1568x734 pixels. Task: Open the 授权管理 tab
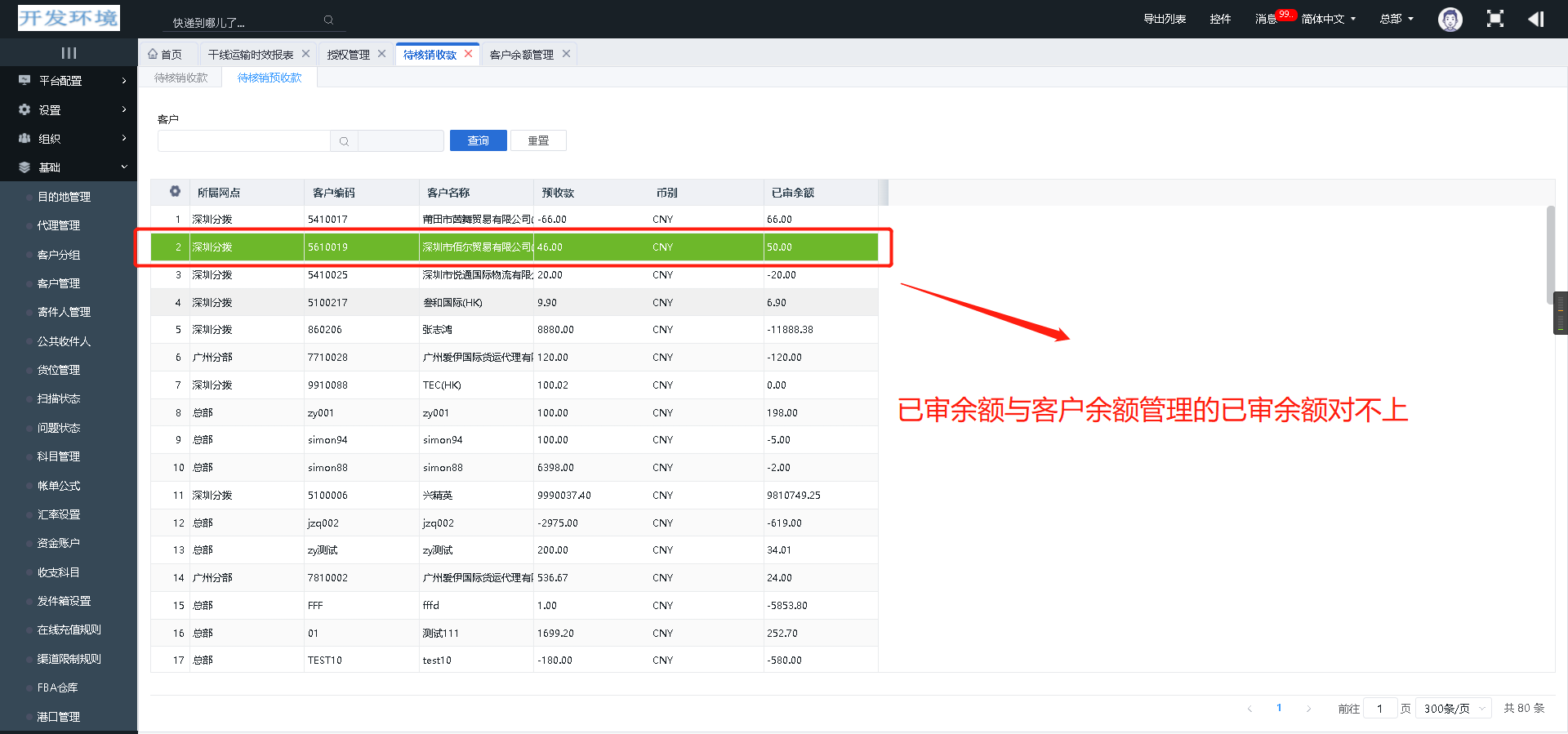pyautogui.click(x=348, y=55)
